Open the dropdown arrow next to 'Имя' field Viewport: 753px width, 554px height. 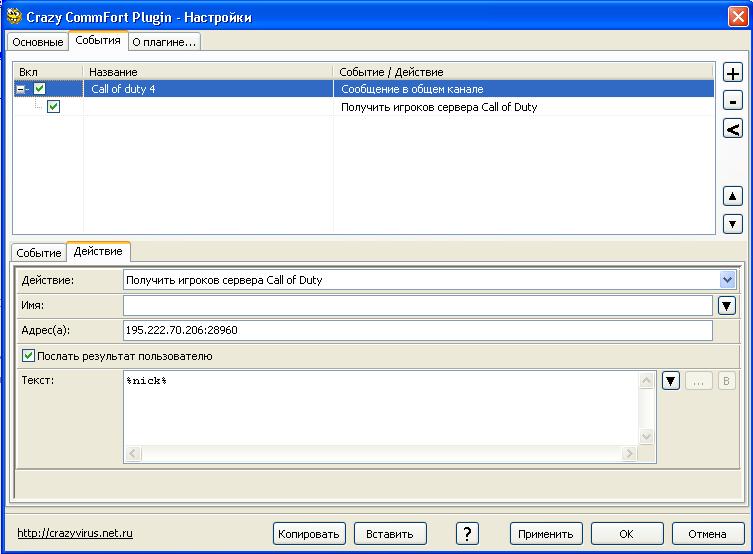[727, 305]
